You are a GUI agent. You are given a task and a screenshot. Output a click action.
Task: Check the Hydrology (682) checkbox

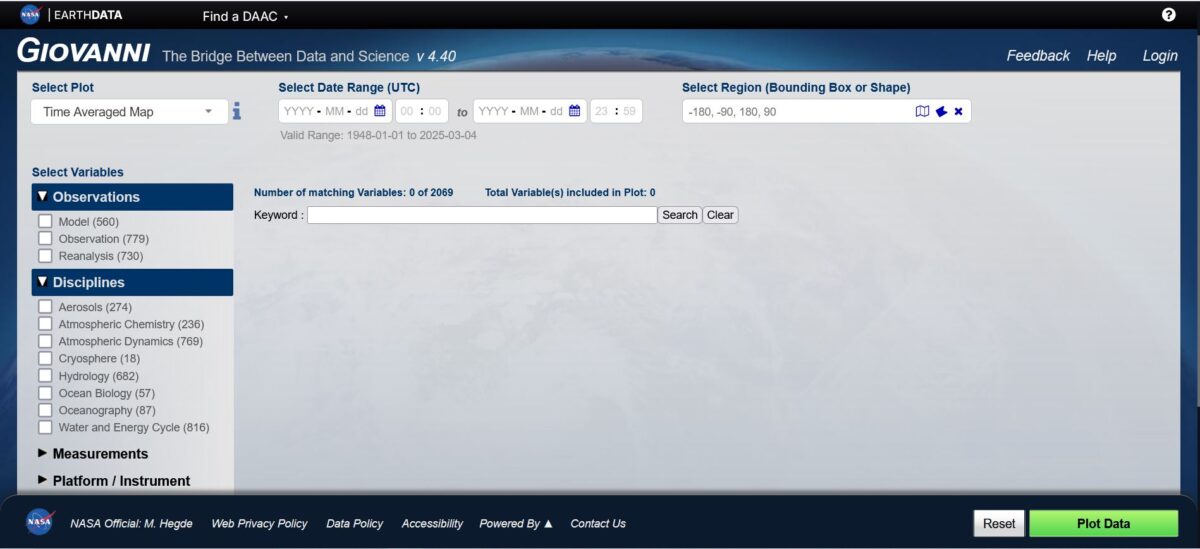click(45, 376)
